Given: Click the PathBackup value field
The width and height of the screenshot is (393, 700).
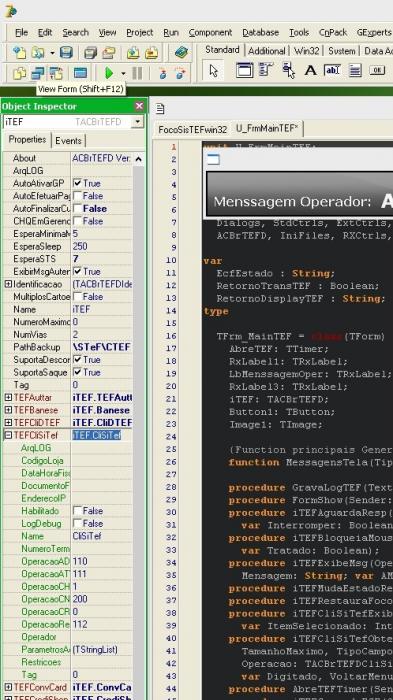Looking at the screenshot, I should click(102, 347).
